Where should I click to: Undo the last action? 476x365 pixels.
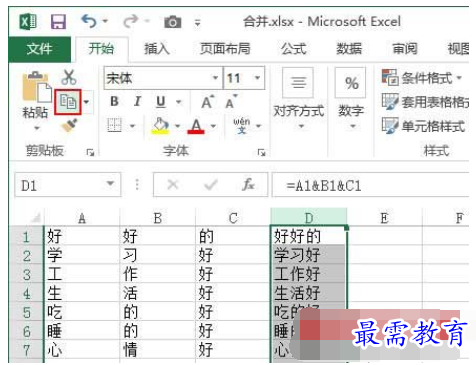[89, 21]
